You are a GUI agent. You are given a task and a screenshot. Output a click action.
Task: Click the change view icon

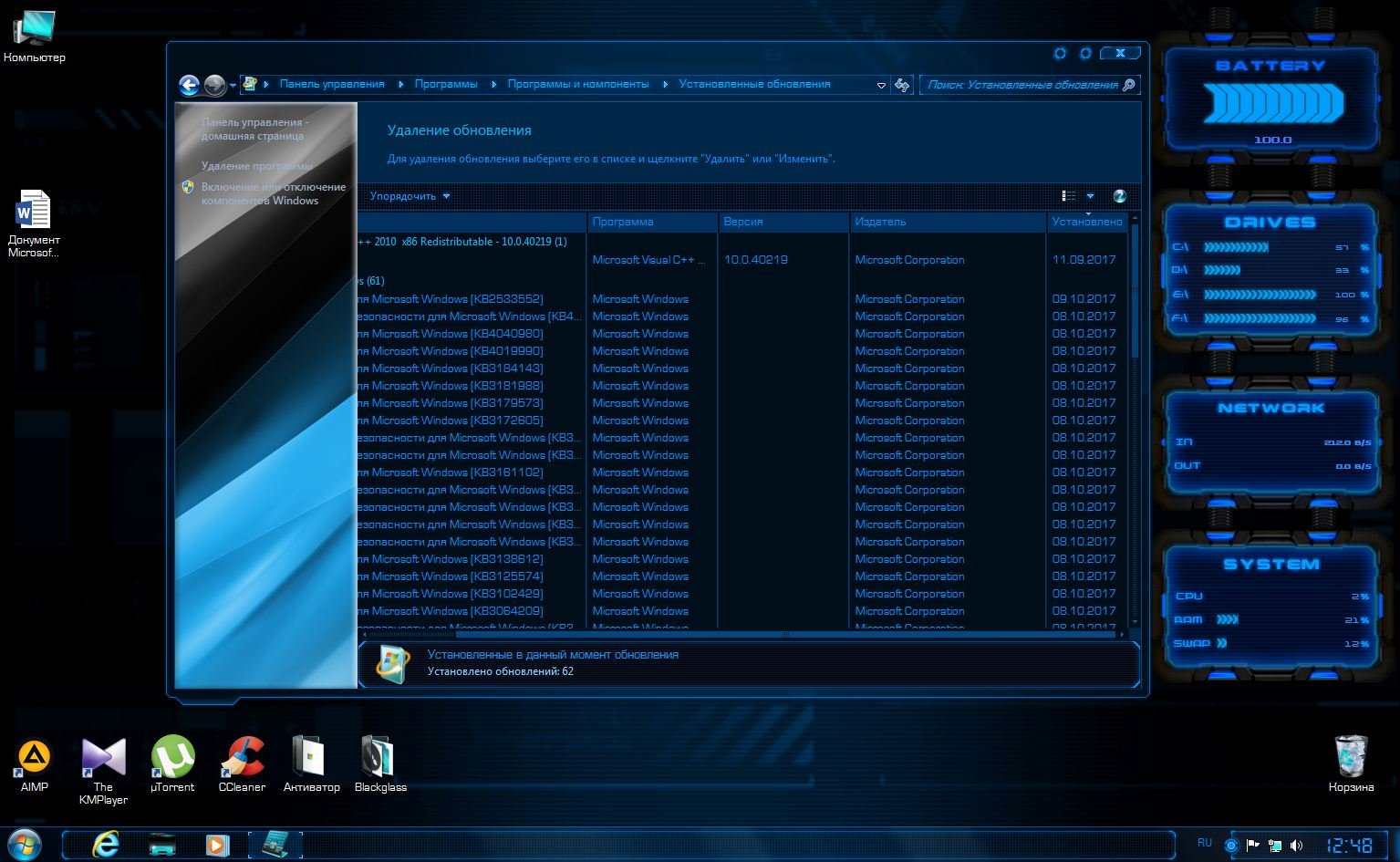pyautogui.click(x=1069, y=196)
